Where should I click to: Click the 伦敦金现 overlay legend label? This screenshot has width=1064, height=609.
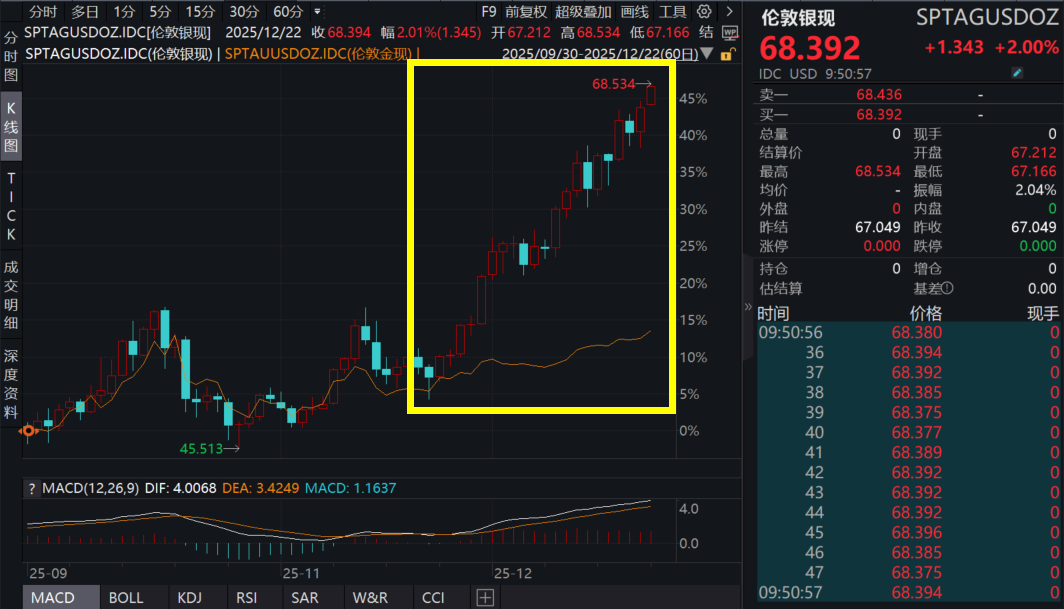click(320, 53)
